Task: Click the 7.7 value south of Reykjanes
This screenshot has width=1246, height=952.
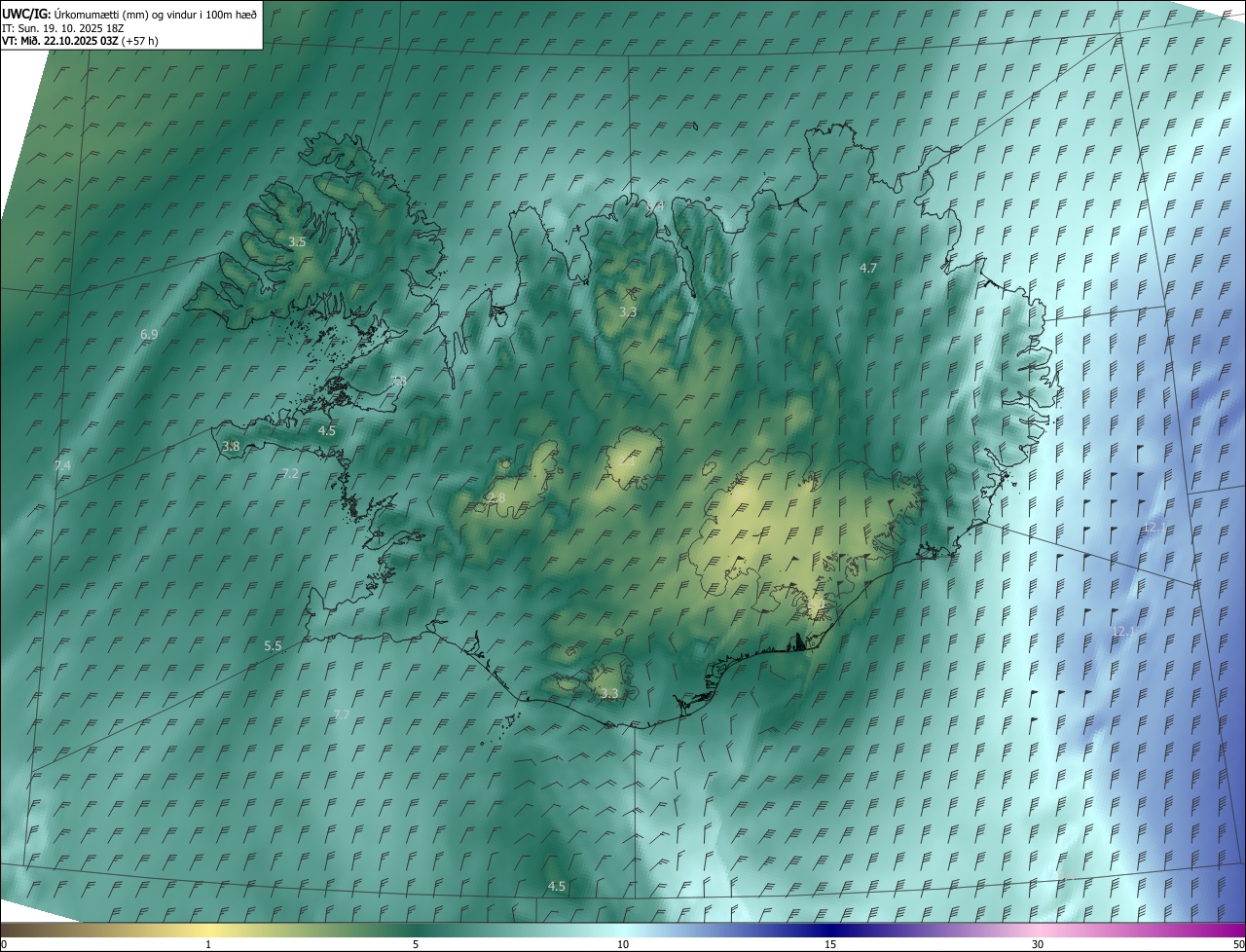Action: point(341,714)
